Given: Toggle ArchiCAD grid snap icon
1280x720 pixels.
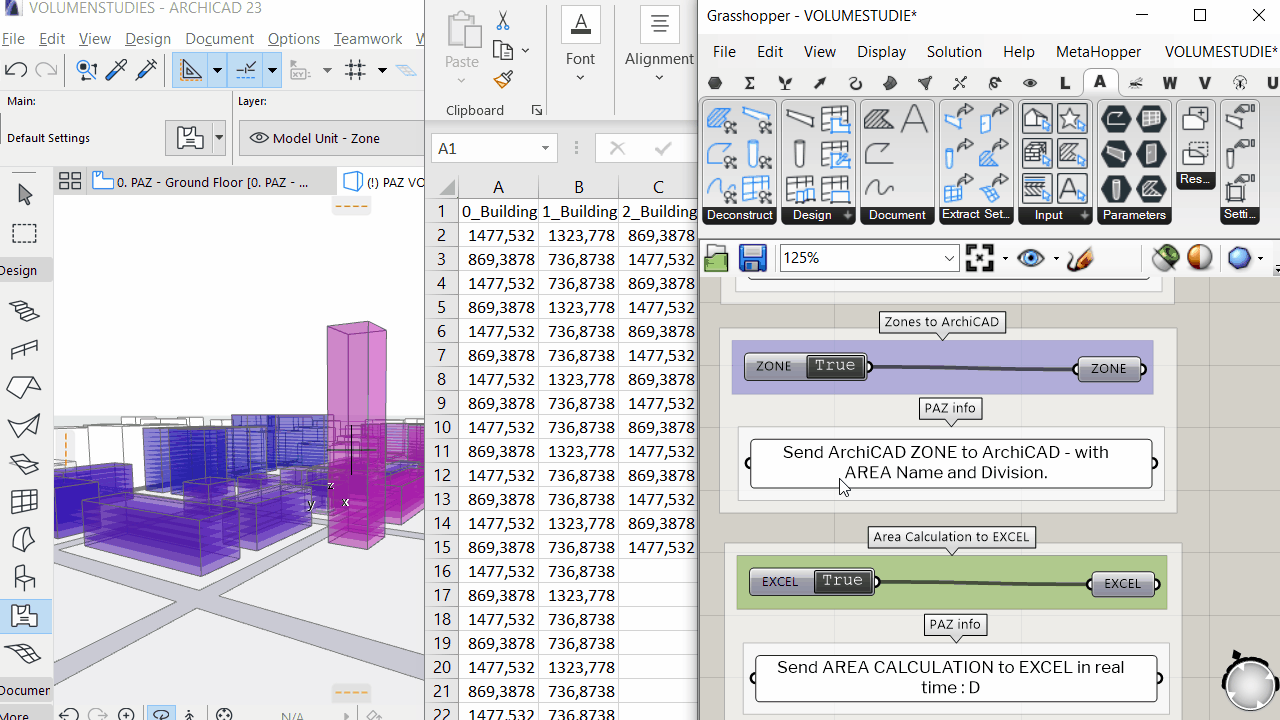Looking at the screenshot, I should pyautogui.click(x=355, y=70).
